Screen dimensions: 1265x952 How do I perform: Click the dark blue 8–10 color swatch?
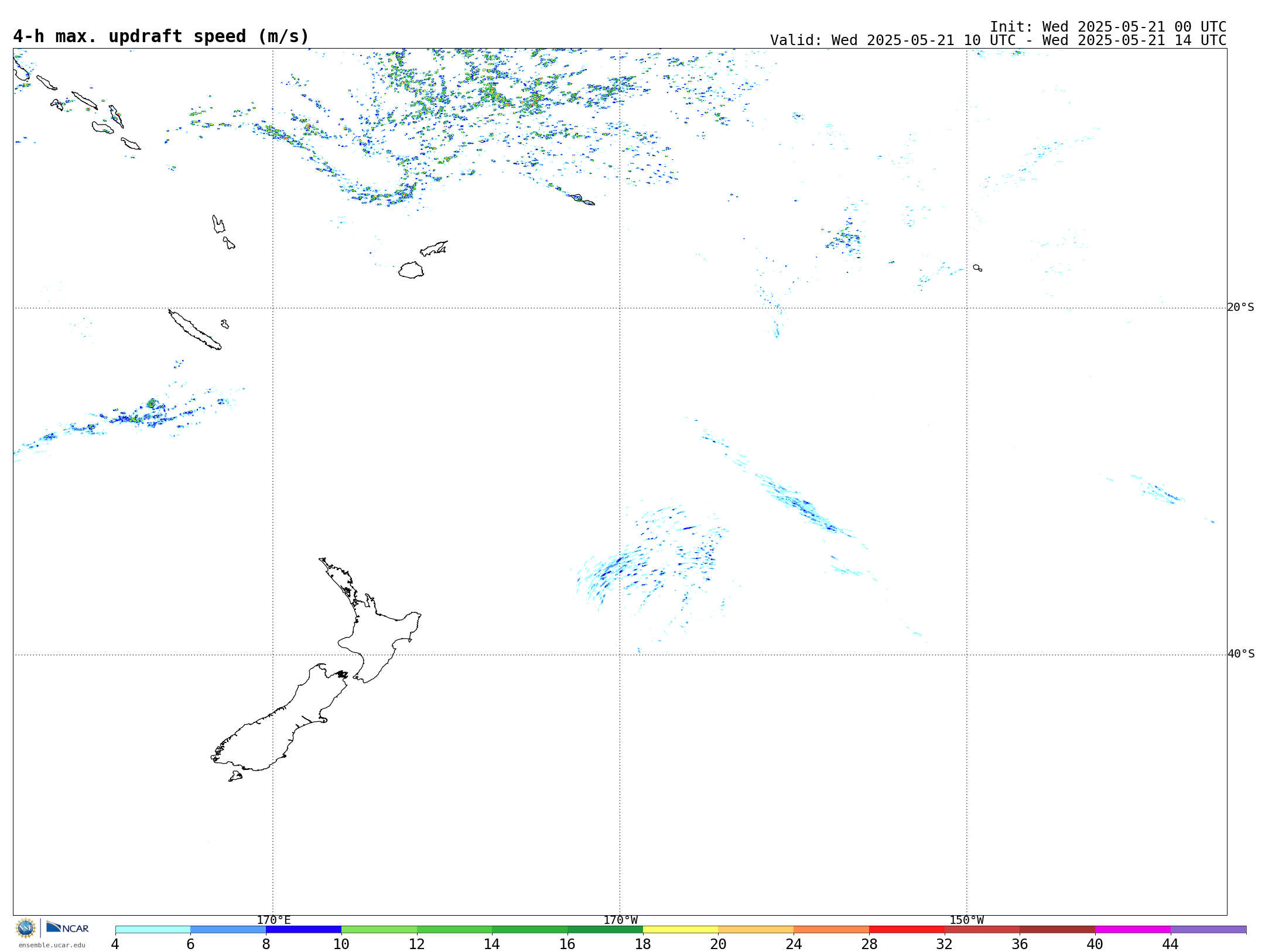(303, 929)
